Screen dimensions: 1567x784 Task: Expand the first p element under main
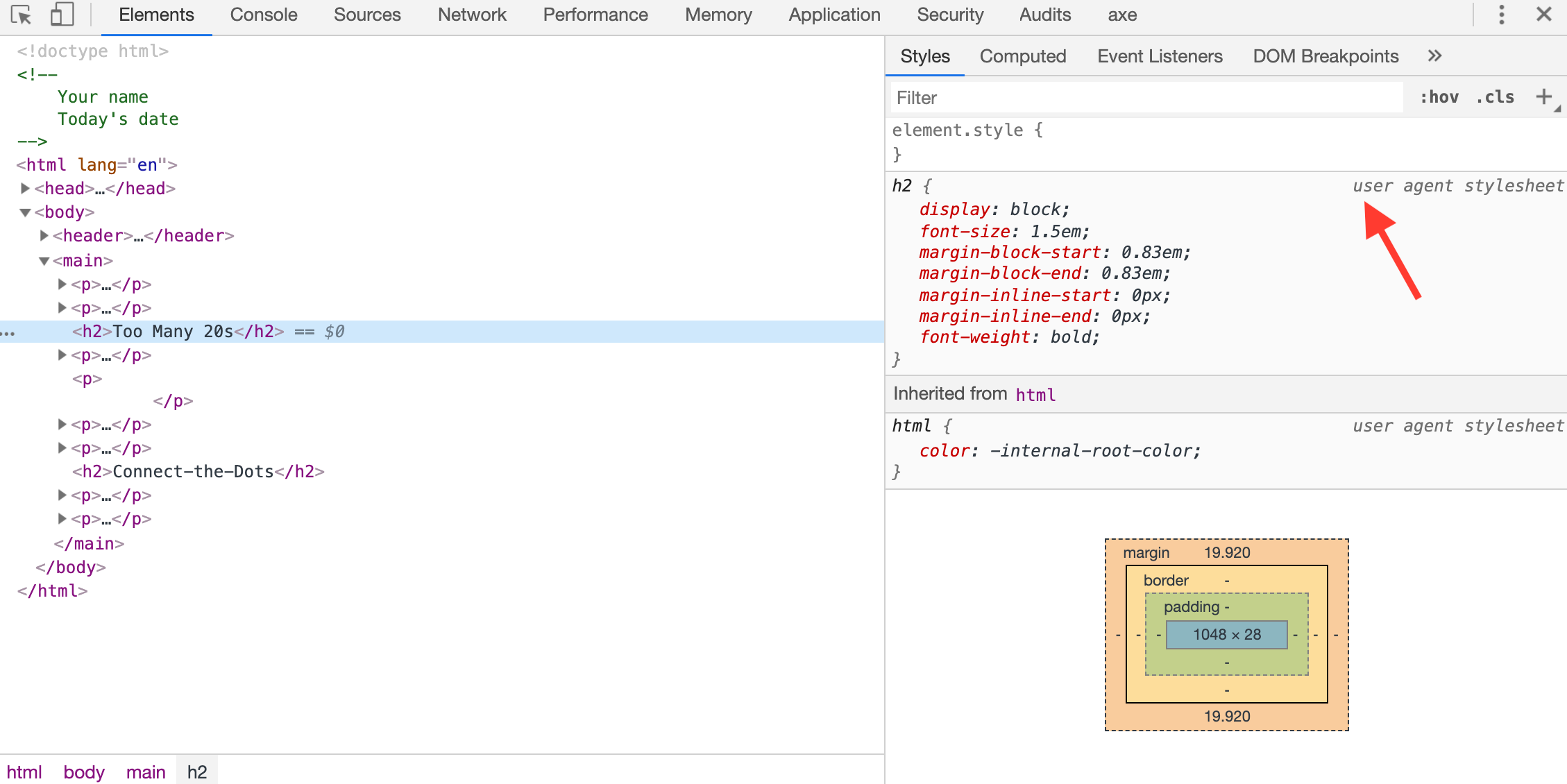62,284
